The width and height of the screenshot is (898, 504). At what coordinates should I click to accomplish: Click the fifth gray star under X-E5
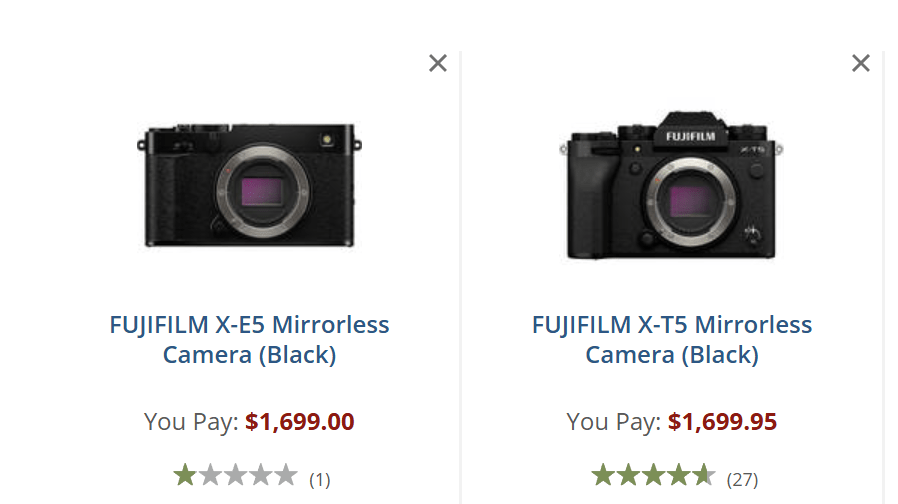pos(285,475)
